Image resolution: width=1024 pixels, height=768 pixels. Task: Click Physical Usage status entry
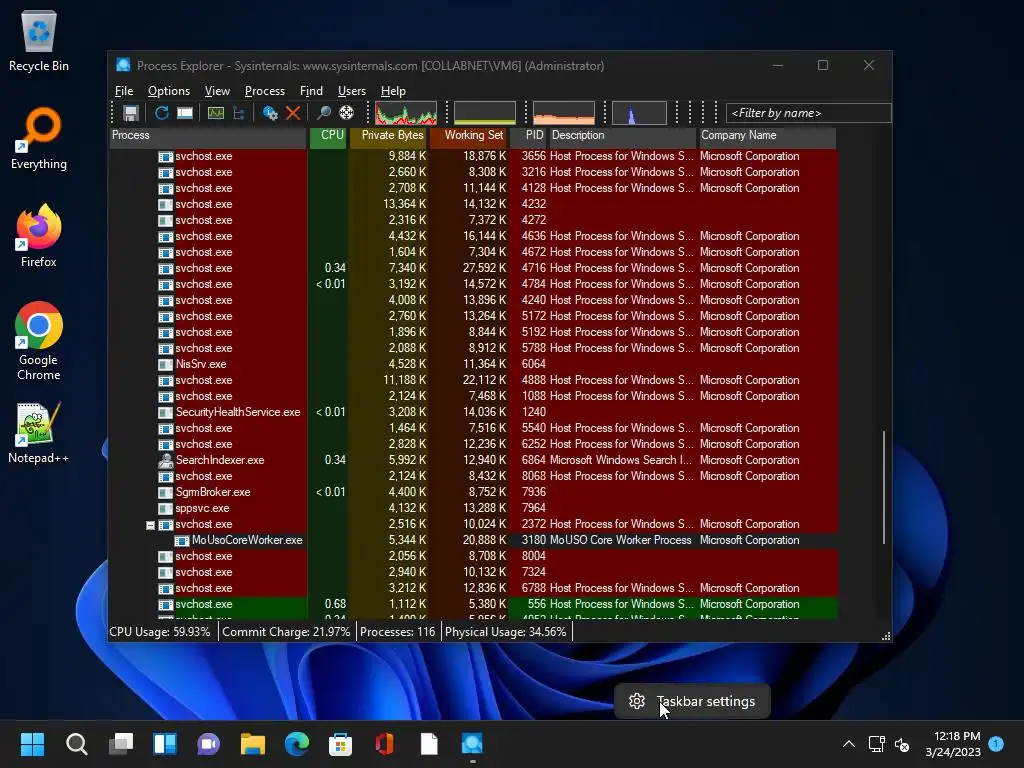point(505,632)
